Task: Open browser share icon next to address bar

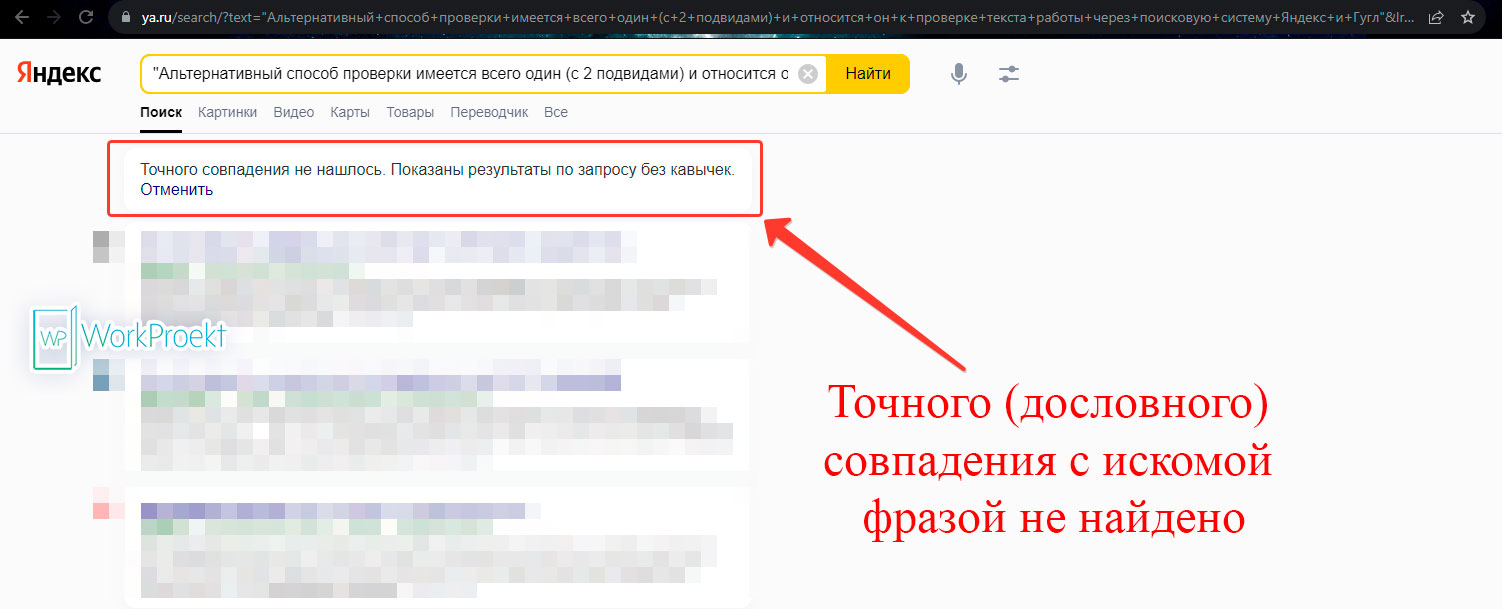Action: [1437, 17]
